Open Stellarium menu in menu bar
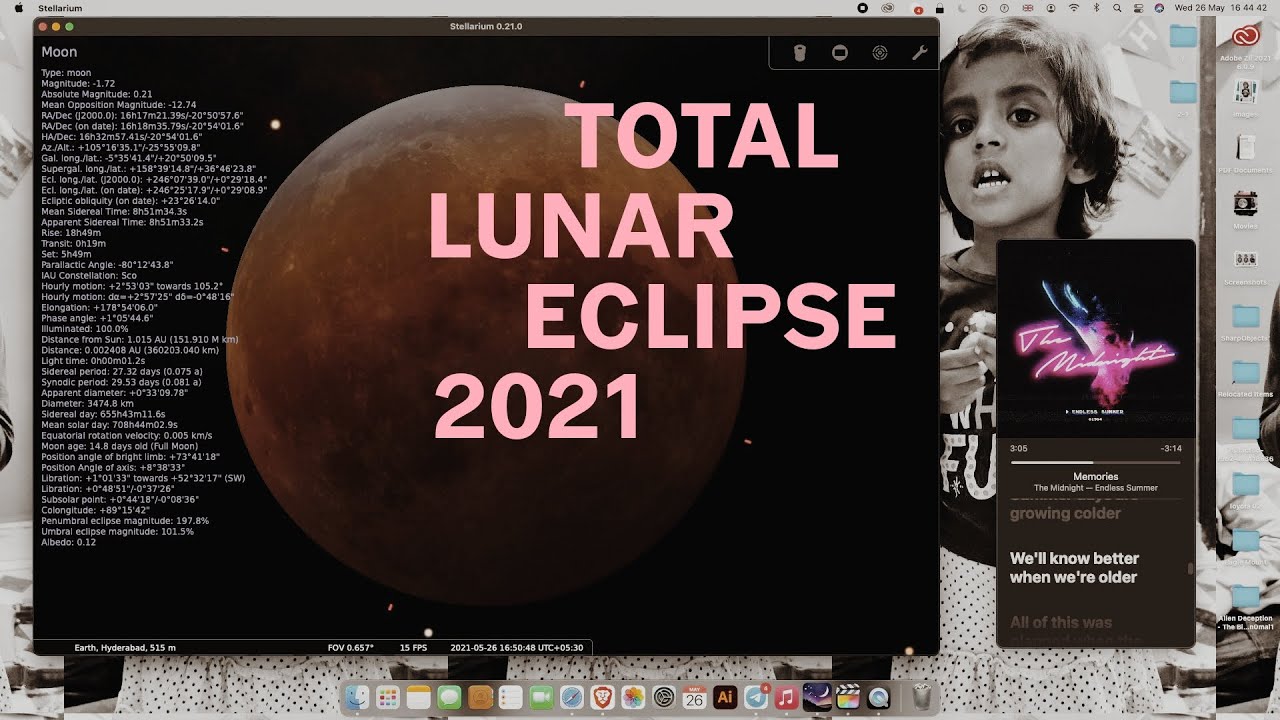1280x720 pixels. pos(60,7)
